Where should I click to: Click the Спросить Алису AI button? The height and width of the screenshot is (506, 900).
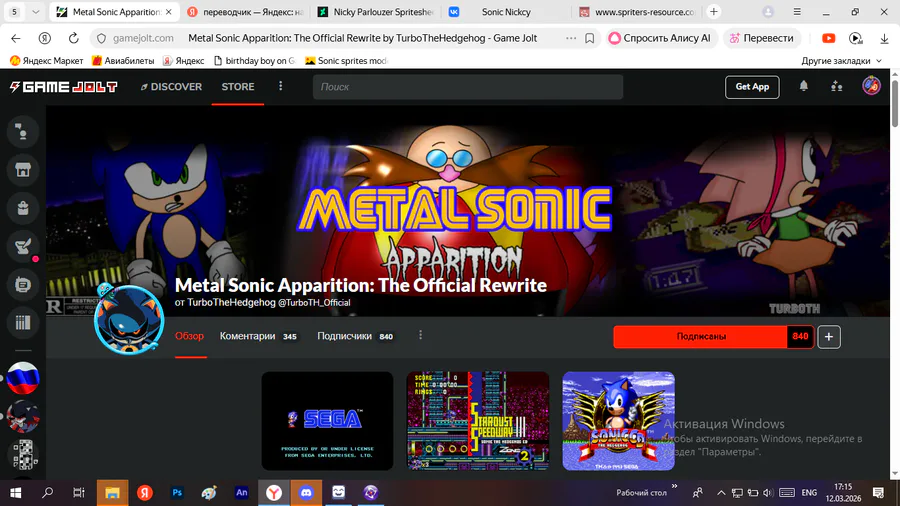[x=660, y=38]
